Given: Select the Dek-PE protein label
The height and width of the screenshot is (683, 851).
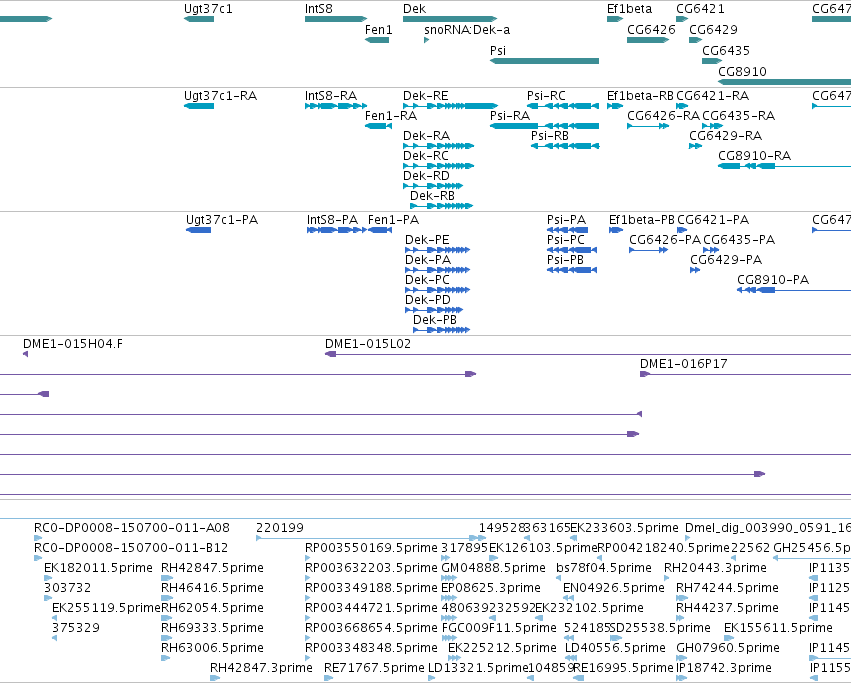Looking at the screenshot, I should (x=427, y=240).
